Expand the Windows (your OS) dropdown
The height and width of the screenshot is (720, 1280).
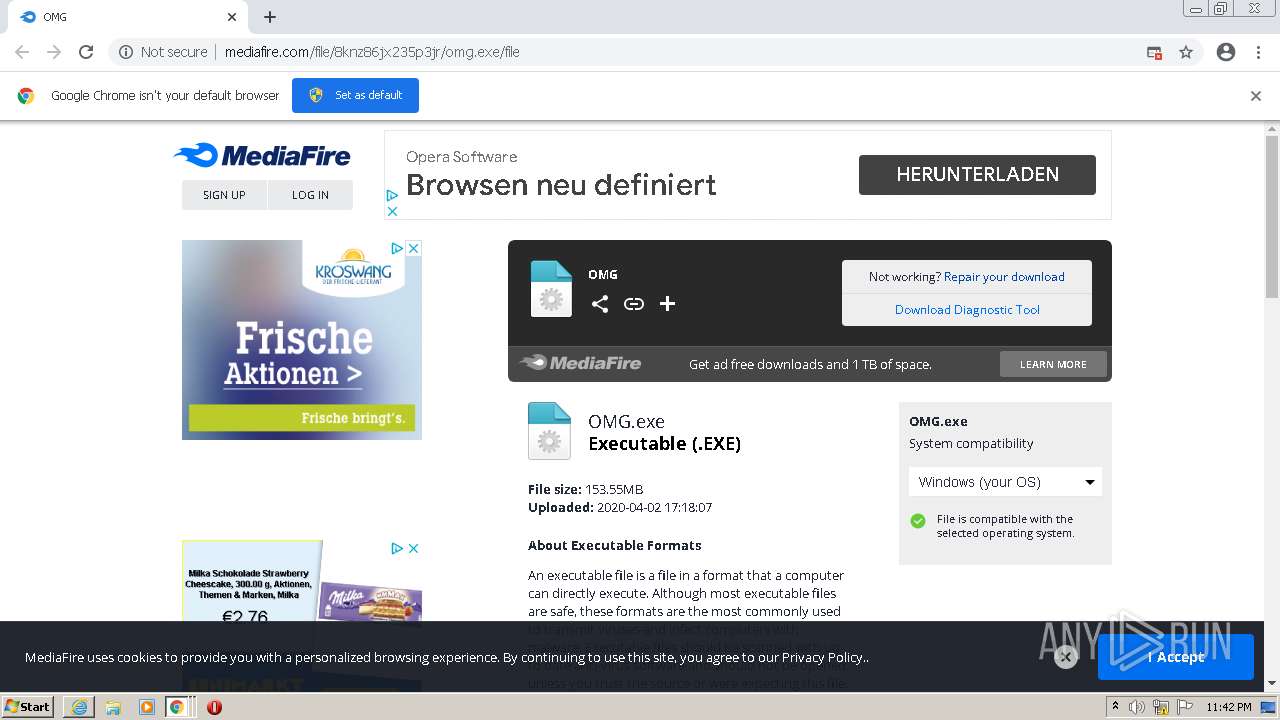point(1005,482)
